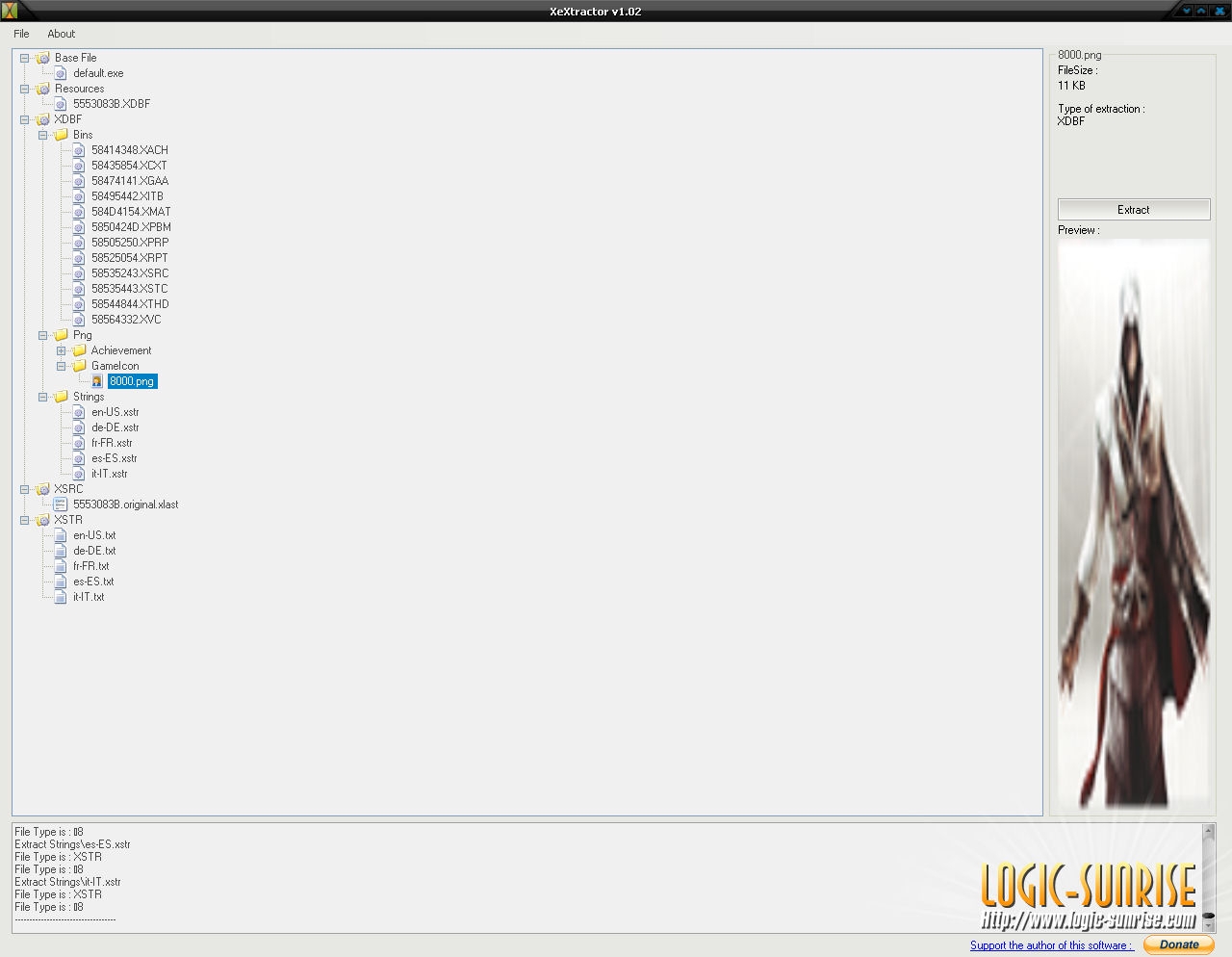
Task: Collapse the GameIcon folder node
Action: pyautogui.click(x=62, y=366)
